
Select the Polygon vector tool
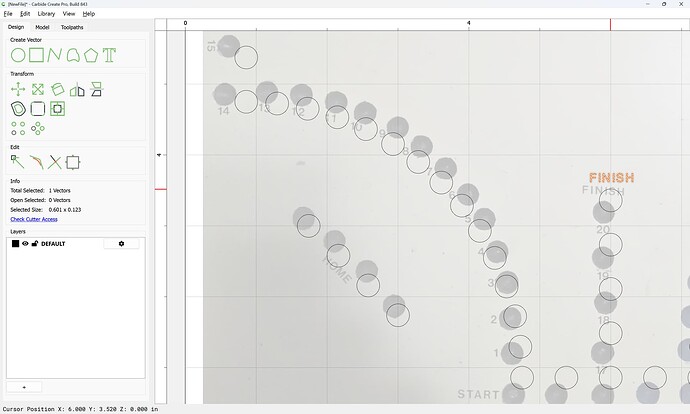[91, 55]
